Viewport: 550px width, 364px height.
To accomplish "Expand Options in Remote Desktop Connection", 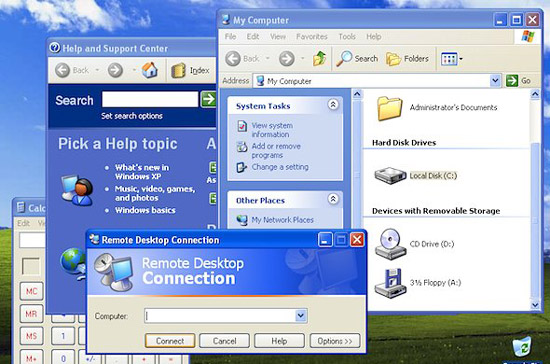I will [x=335, y=341].
